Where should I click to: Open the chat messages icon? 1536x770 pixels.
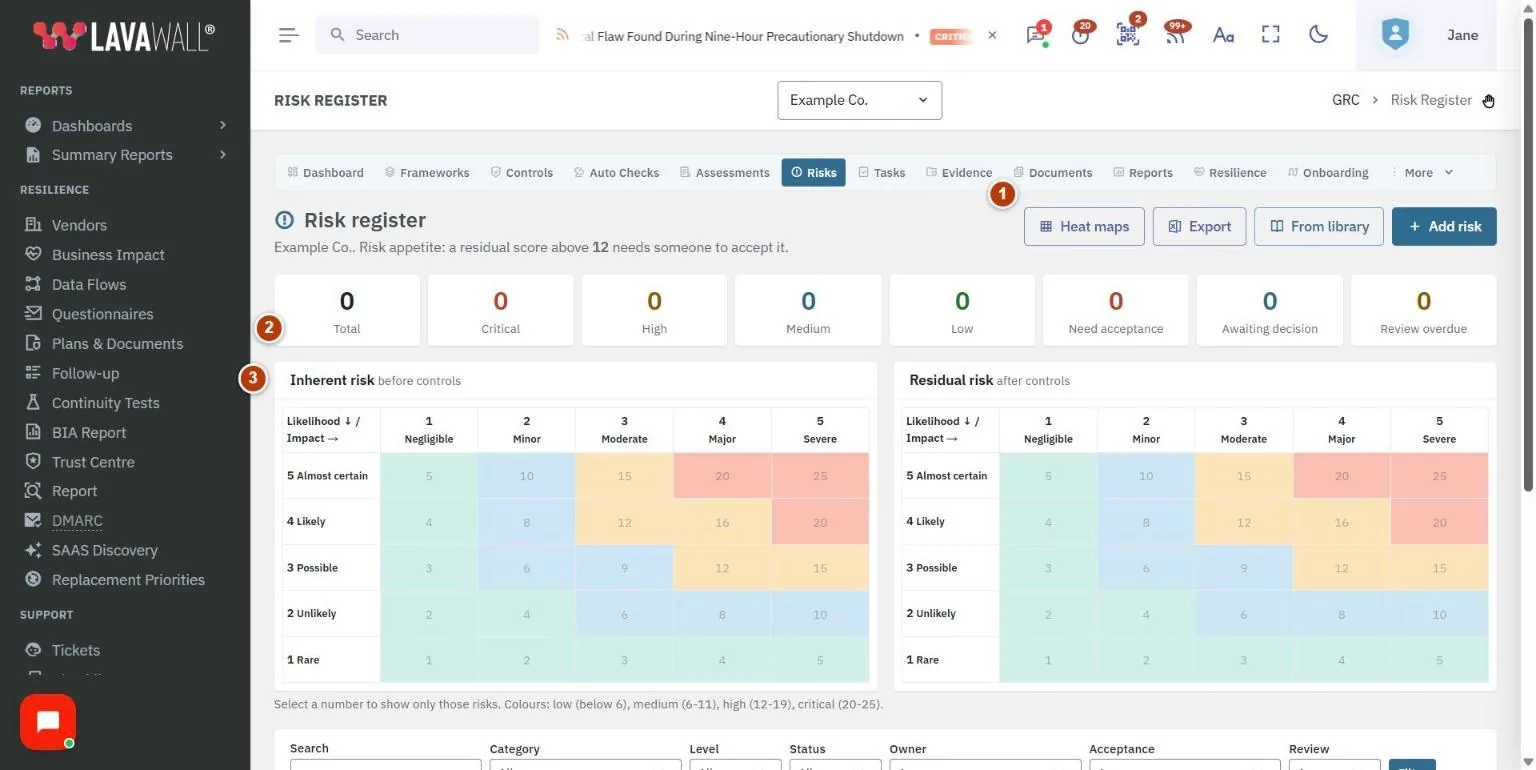coord(1035,35)
